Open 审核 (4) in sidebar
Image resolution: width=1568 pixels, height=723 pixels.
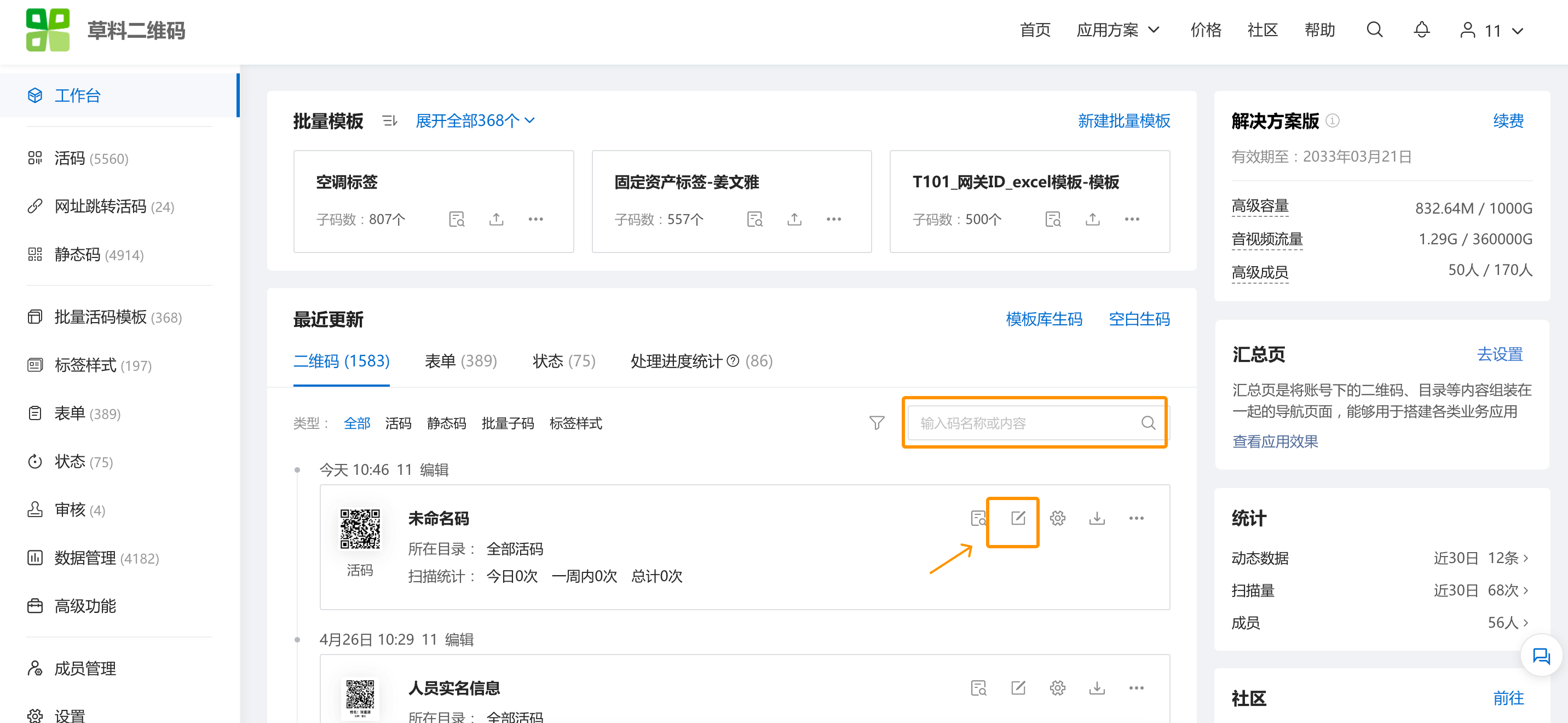point(80,510)
